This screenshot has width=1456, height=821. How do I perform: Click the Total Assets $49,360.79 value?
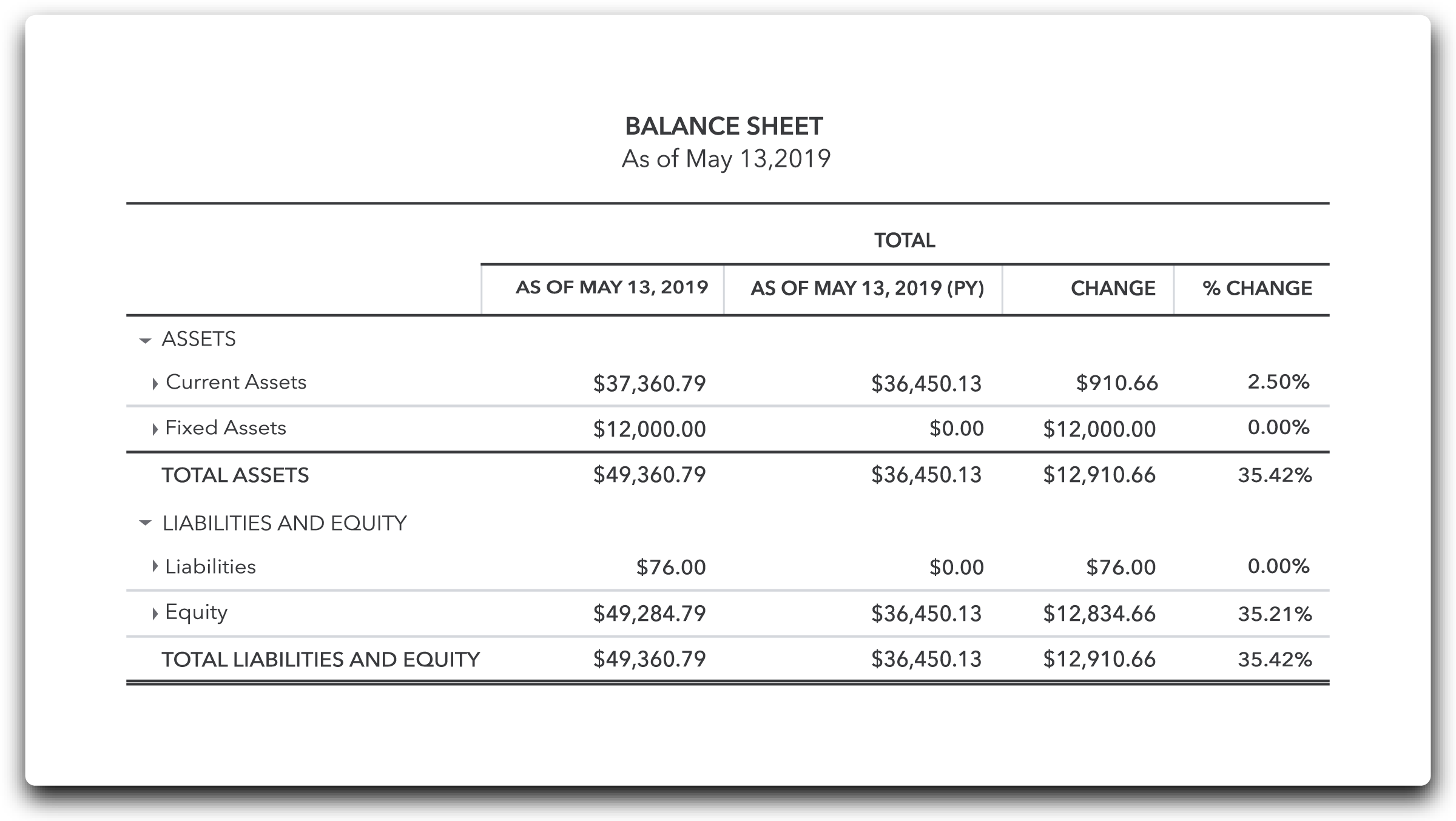649,475
